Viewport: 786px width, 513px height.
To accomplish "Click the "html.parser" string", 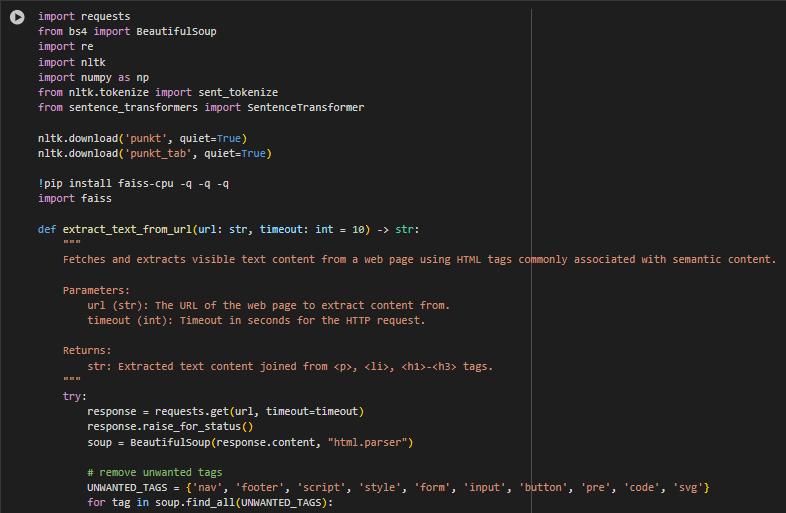I will pyautogui.click(x=367, y=443).
